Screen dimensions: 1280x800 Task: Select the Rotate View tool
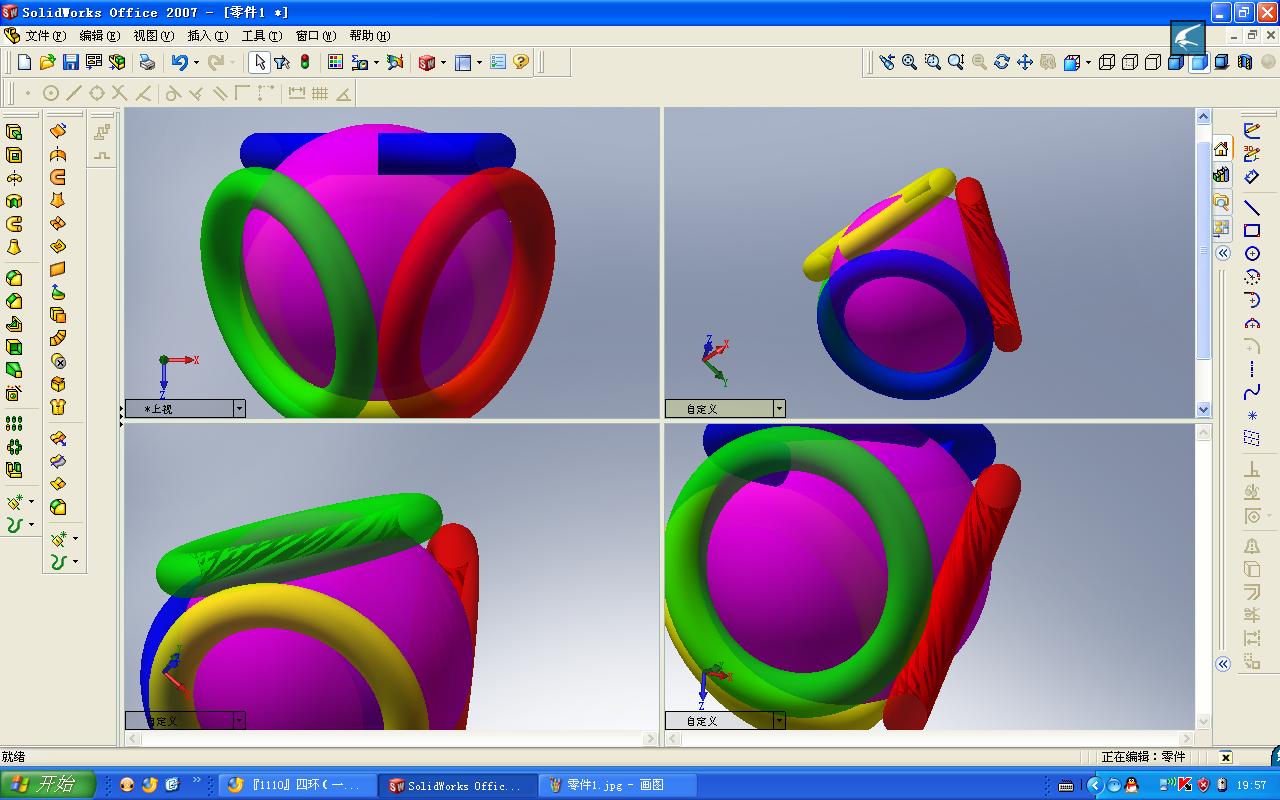1001,62
